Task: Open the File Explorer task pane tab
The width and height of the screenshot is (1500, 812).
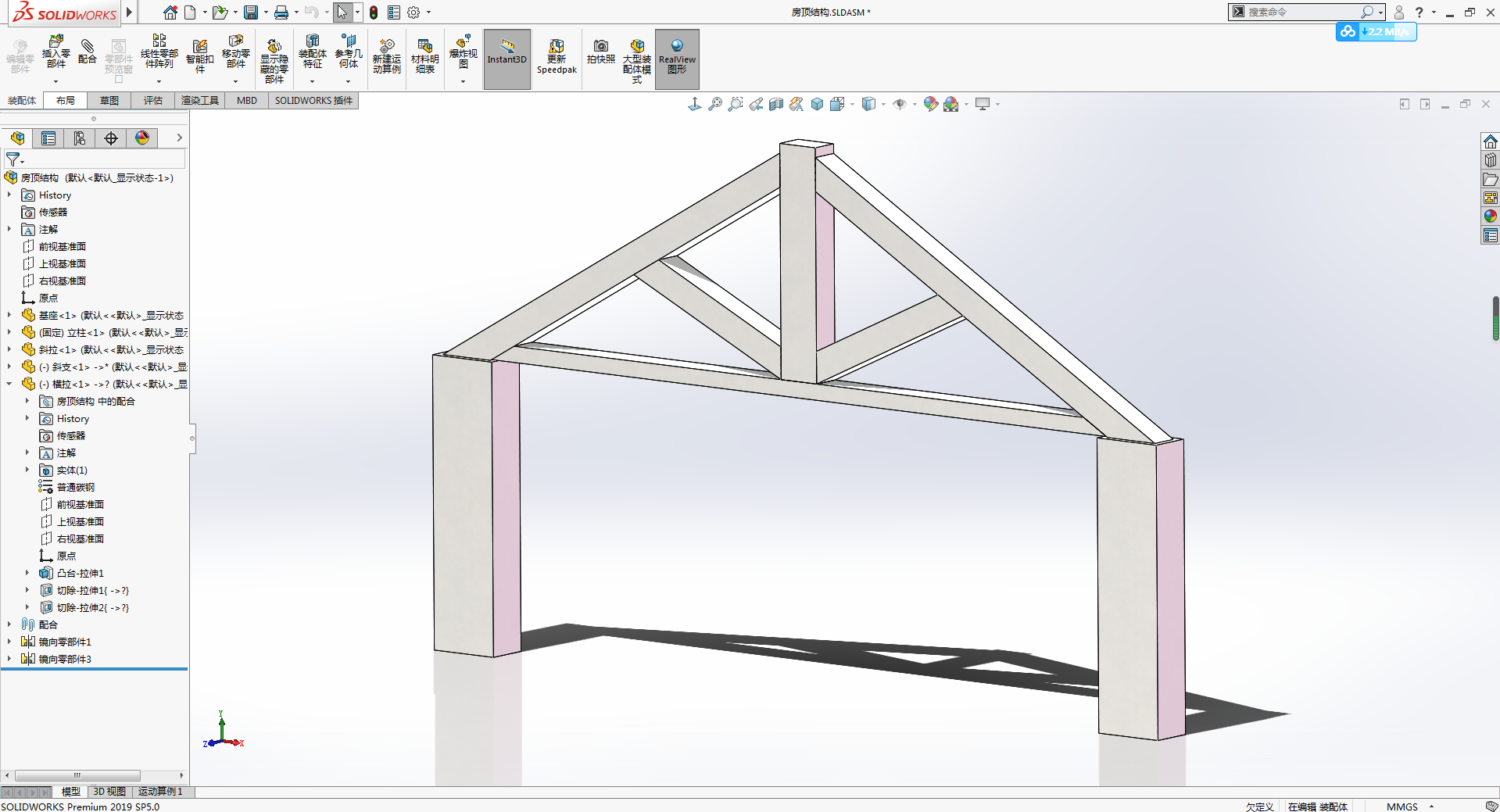Action: pos(1491,179)
